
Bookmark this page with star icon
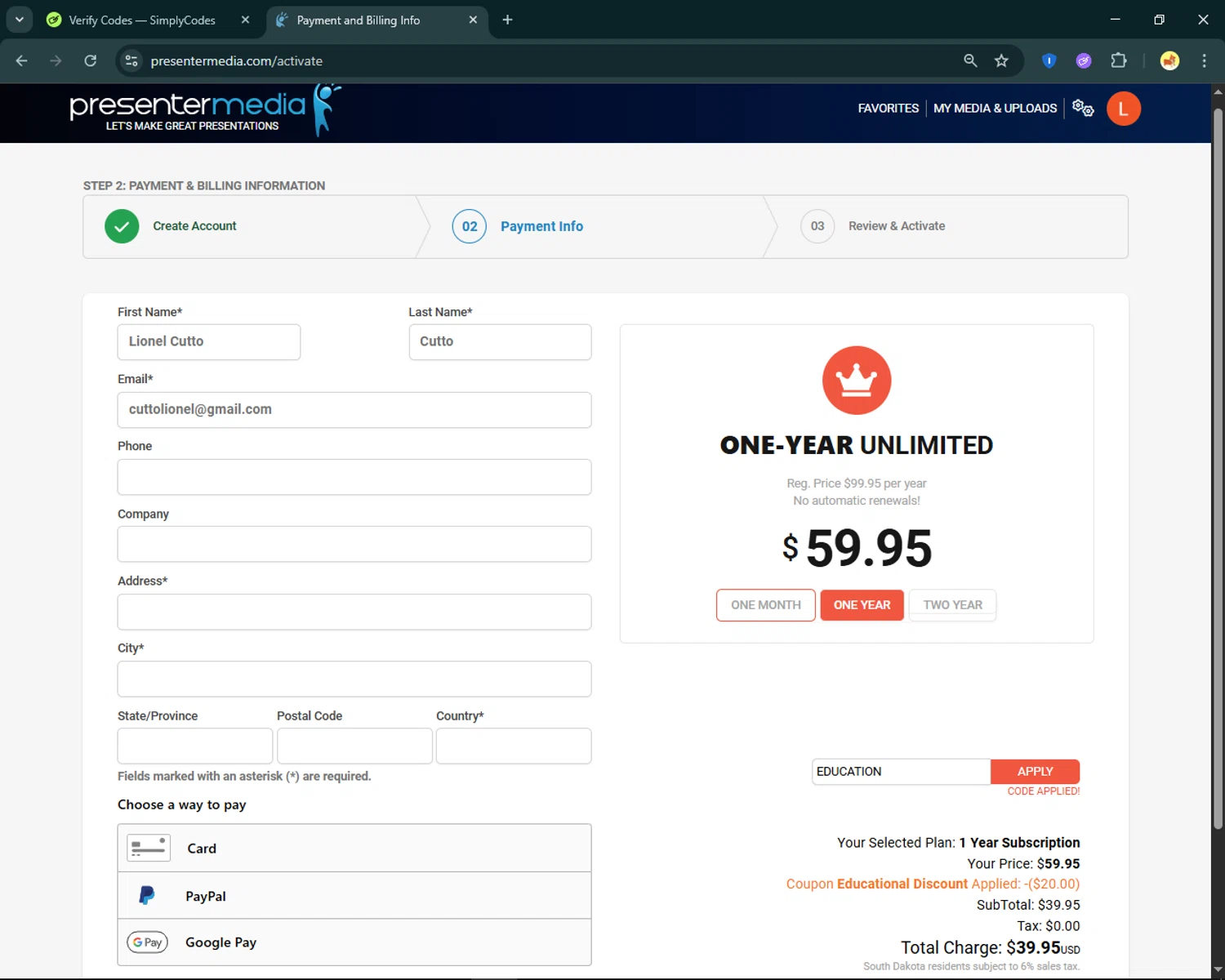pyautogui.click(x=1001, y=60)
